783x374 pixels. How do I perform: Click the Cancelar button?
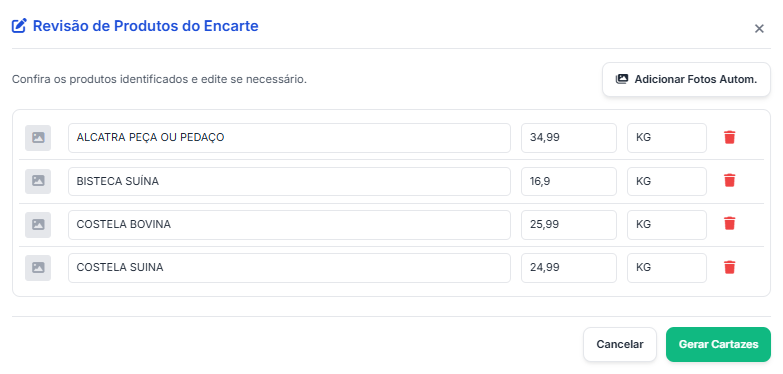620,344
